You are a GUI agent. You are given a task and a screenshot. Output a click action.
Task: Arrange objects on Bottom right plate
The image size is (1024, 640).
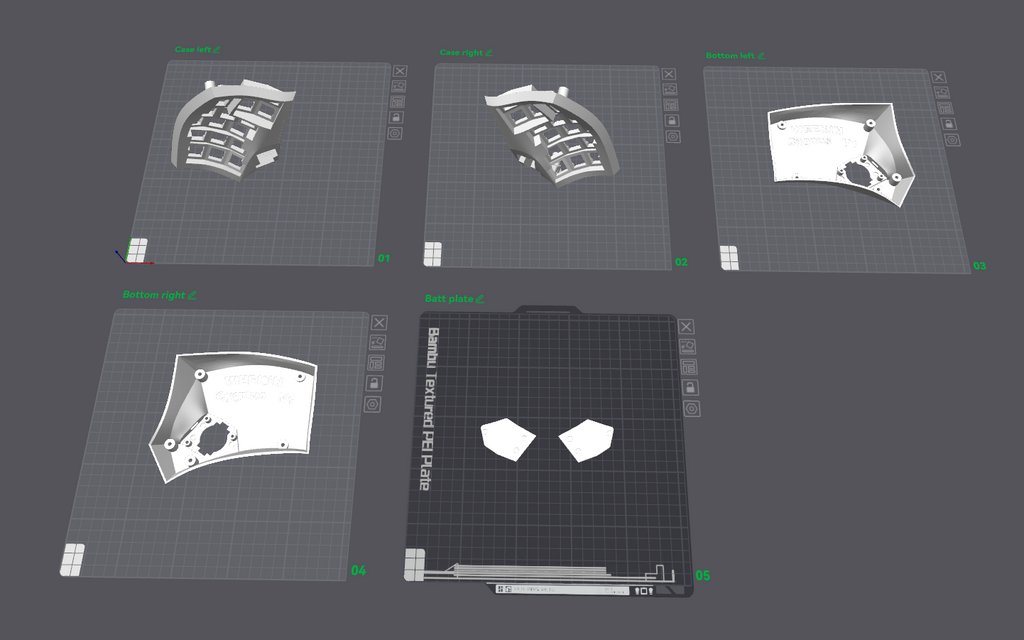coord(376,363)
